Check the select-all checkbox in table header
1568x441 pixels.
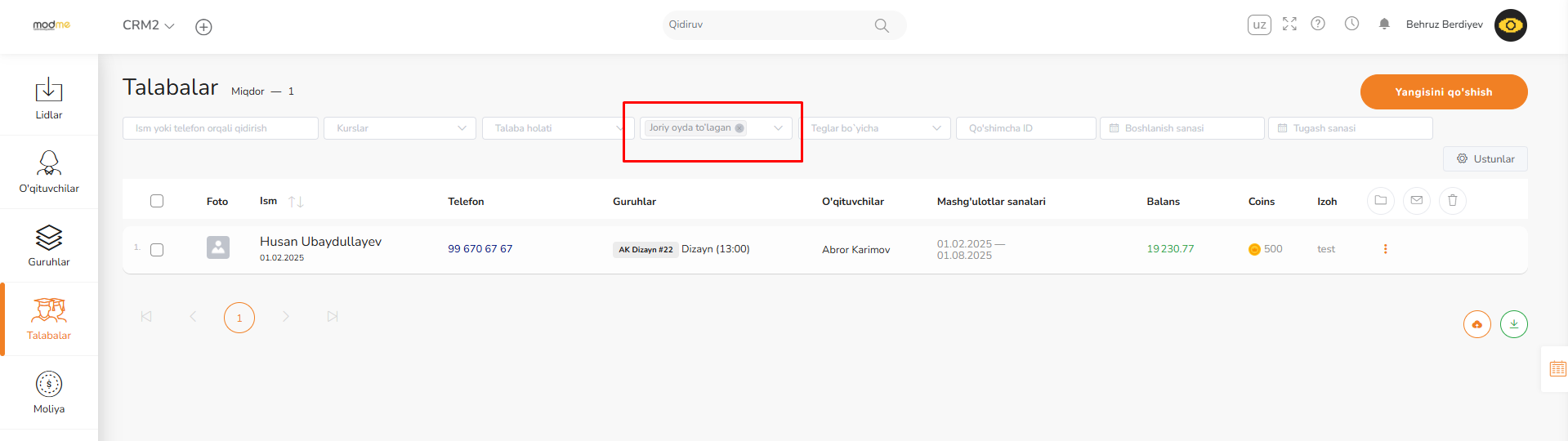157,201
